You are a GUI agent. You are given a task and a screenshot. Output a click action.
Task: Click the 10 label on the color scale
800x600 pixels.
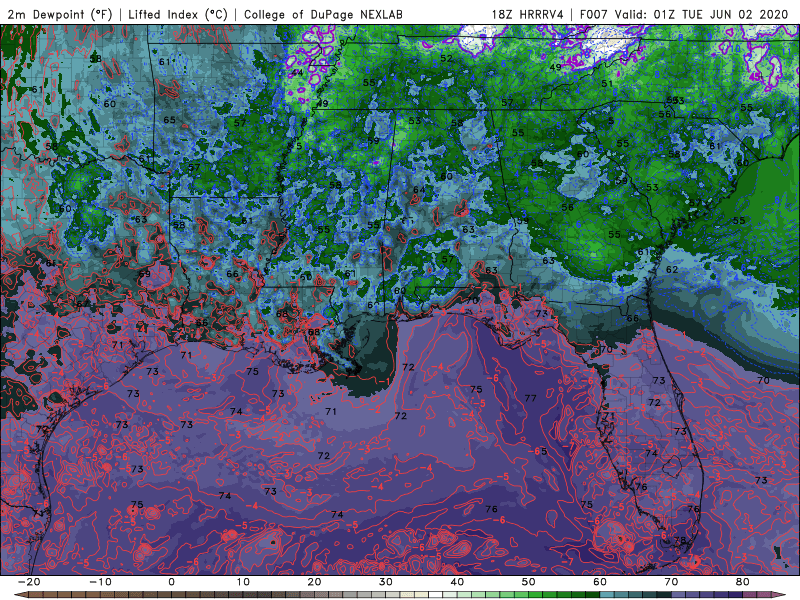click(x=243, y=582)
